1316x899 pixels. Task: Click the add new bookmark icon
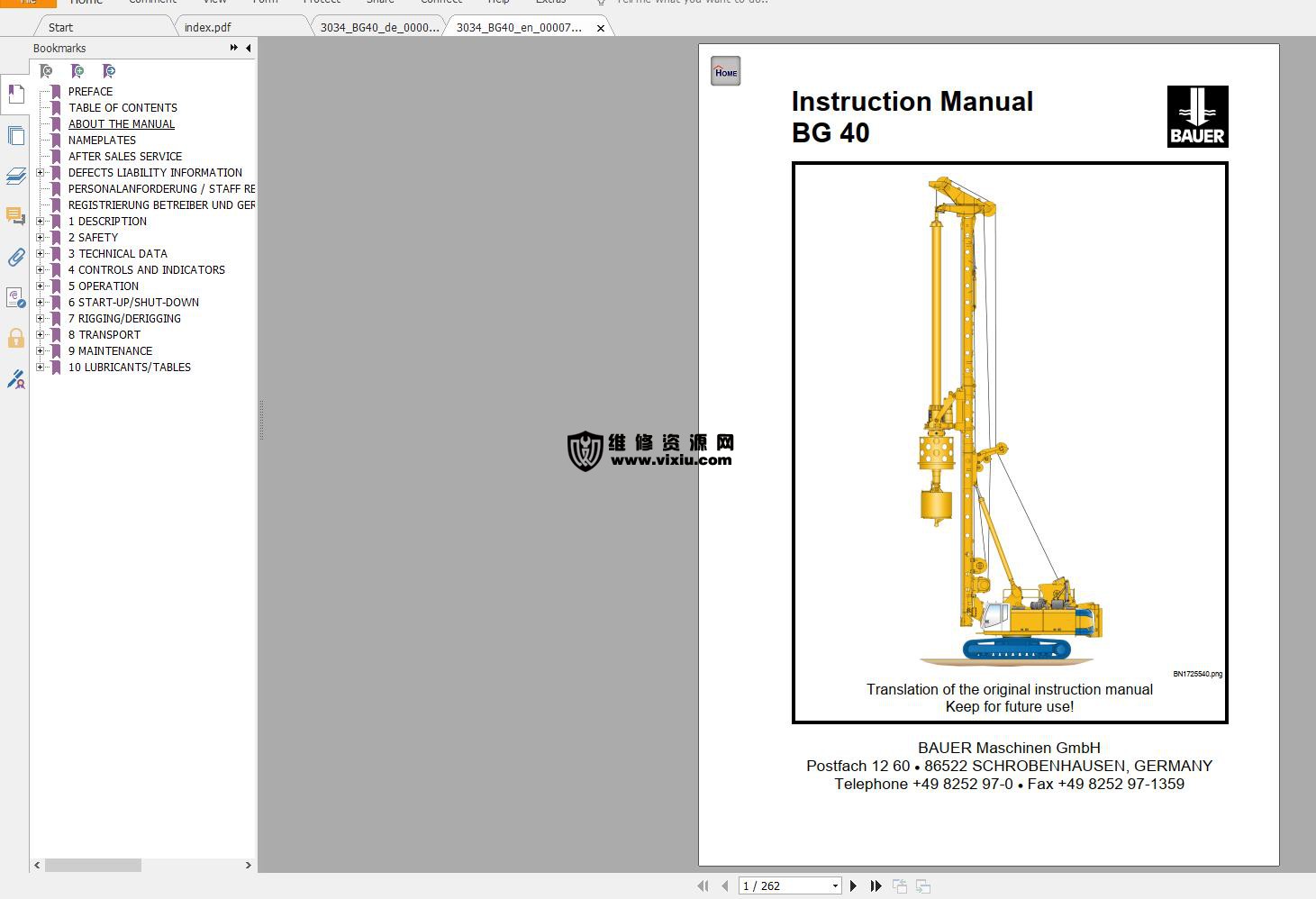77,71
